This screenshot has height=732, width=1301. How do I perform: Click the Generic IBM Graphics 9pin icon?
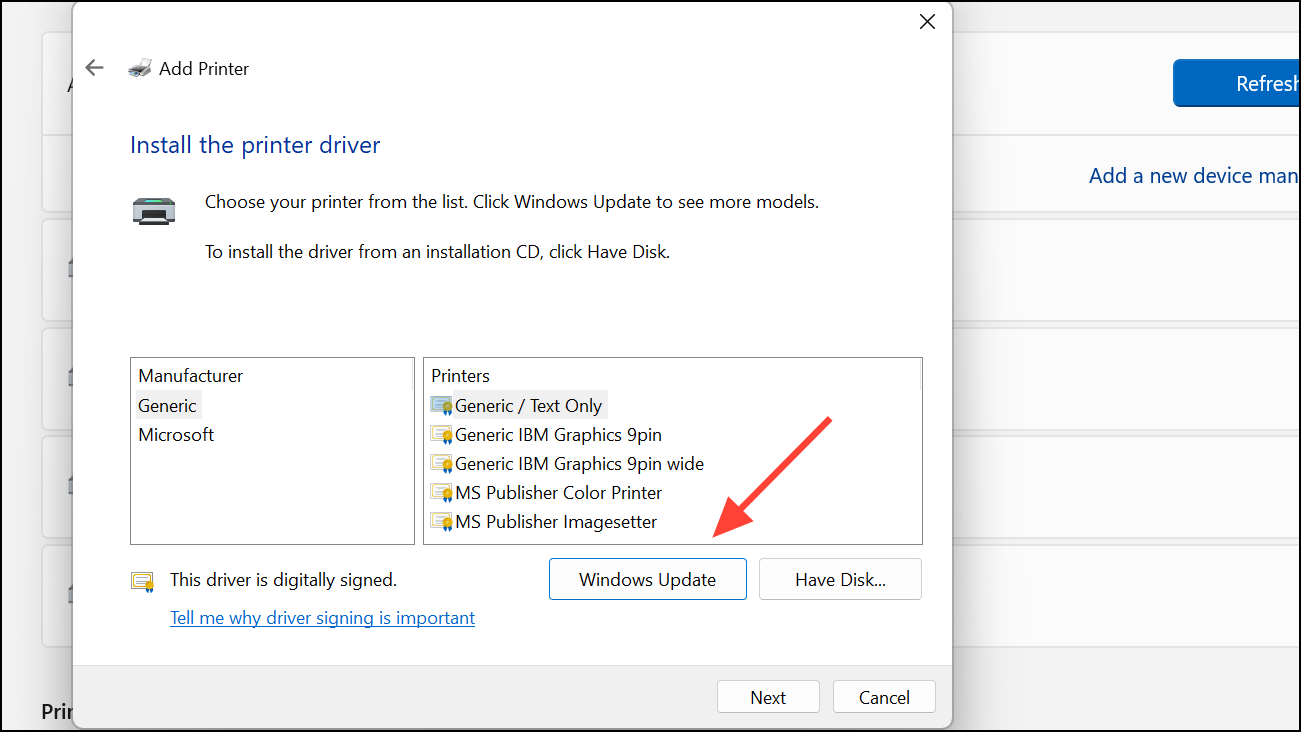pos(441,435)
